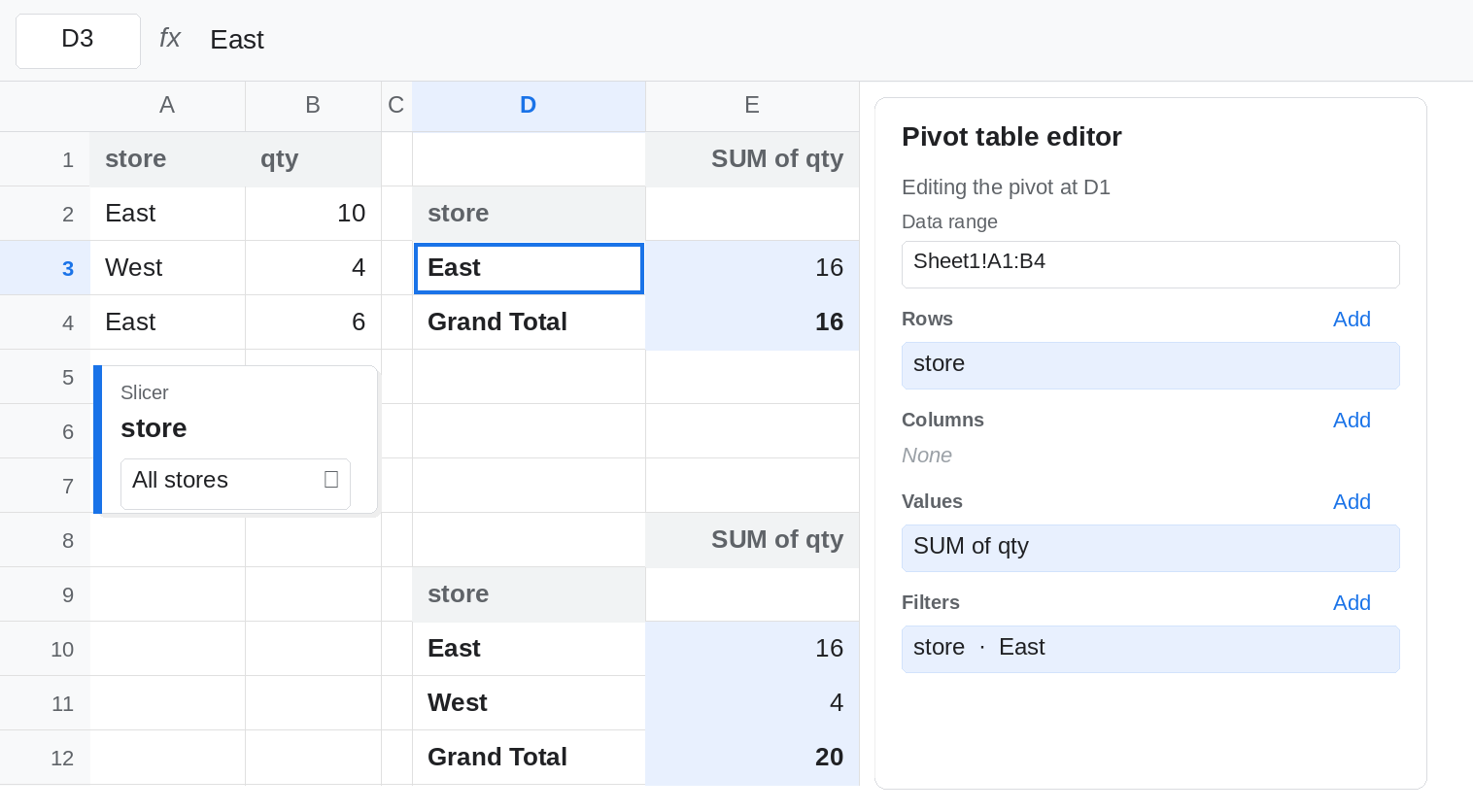Viewport: 1473px width, 812px height.
Task: Select row 3 header
Action: [45, 268]
